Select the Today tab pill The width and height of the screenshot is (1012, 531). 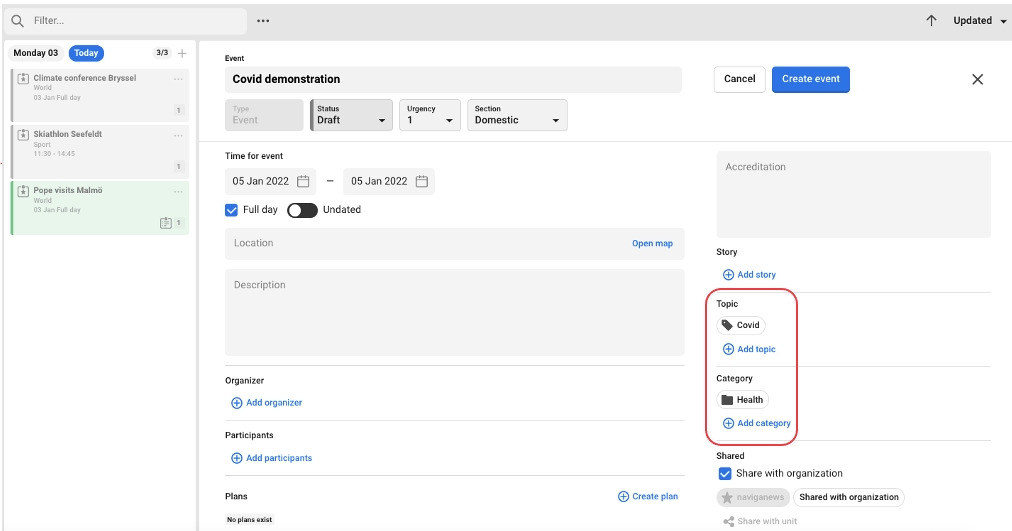pyautogui.click(x=86, y=53)
